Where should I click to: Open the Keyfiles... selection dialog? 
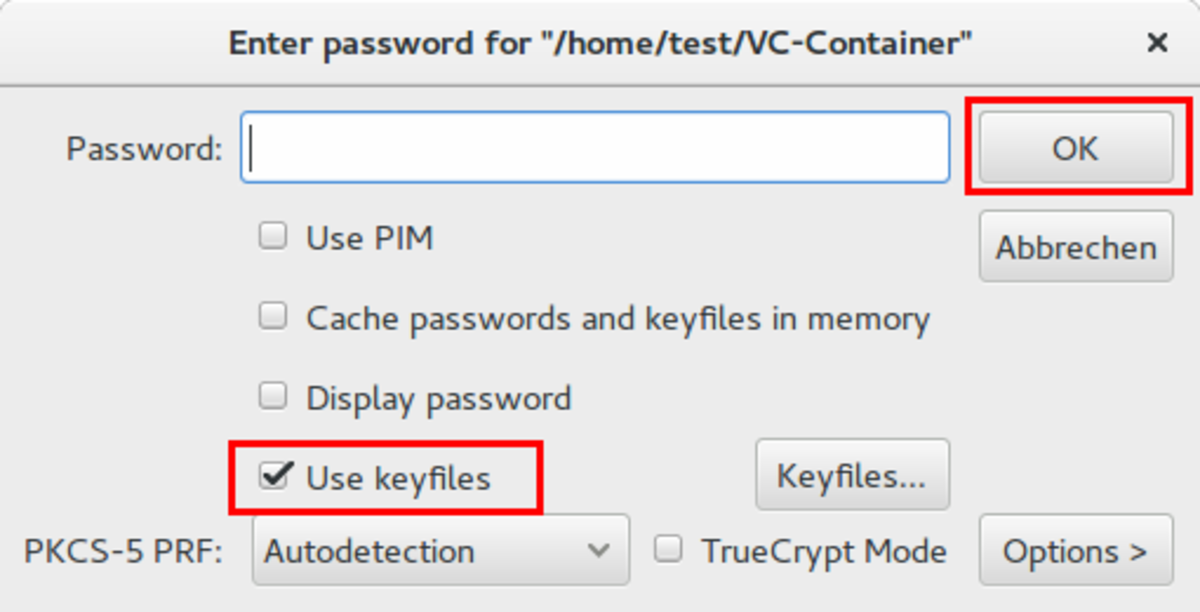(x=851, y=476)
